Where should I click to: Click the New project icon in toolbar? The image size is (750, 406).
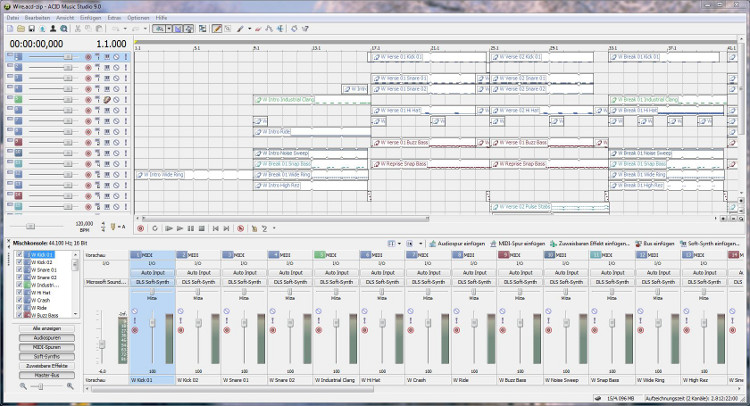10,29
